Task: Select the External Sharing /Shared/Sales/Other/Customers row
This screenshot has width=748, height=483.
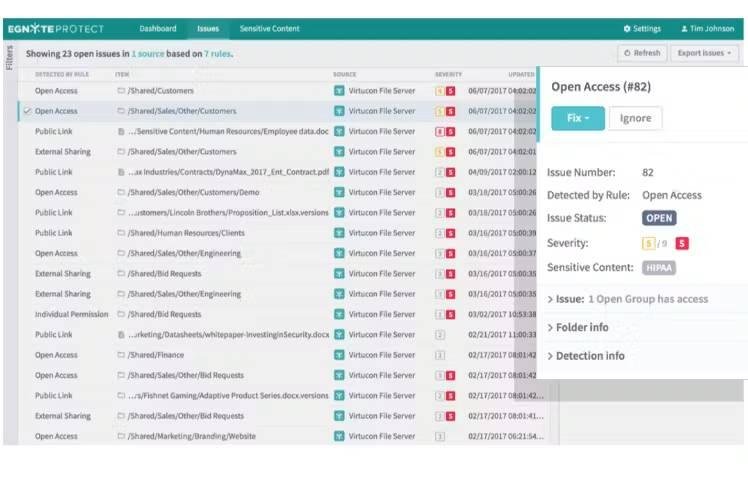Action: click(278, 152)
